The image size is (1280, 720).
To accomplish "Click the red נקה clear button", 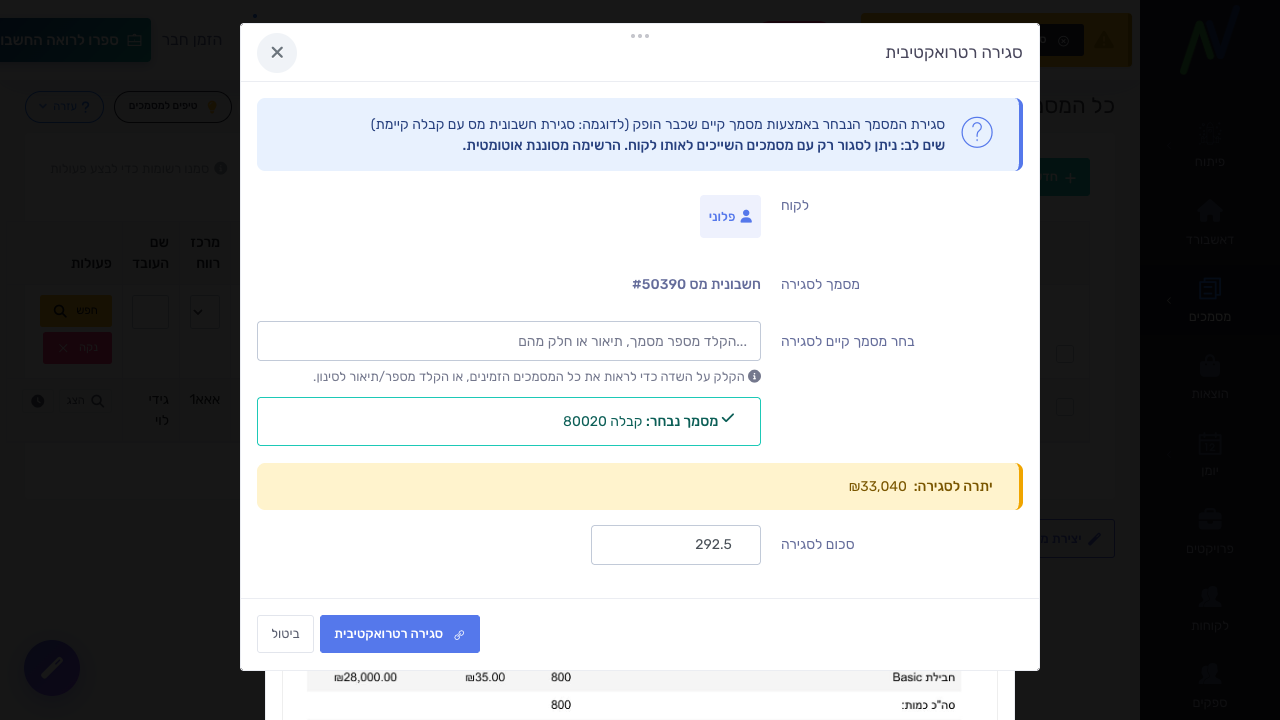I will coord(77,348).
